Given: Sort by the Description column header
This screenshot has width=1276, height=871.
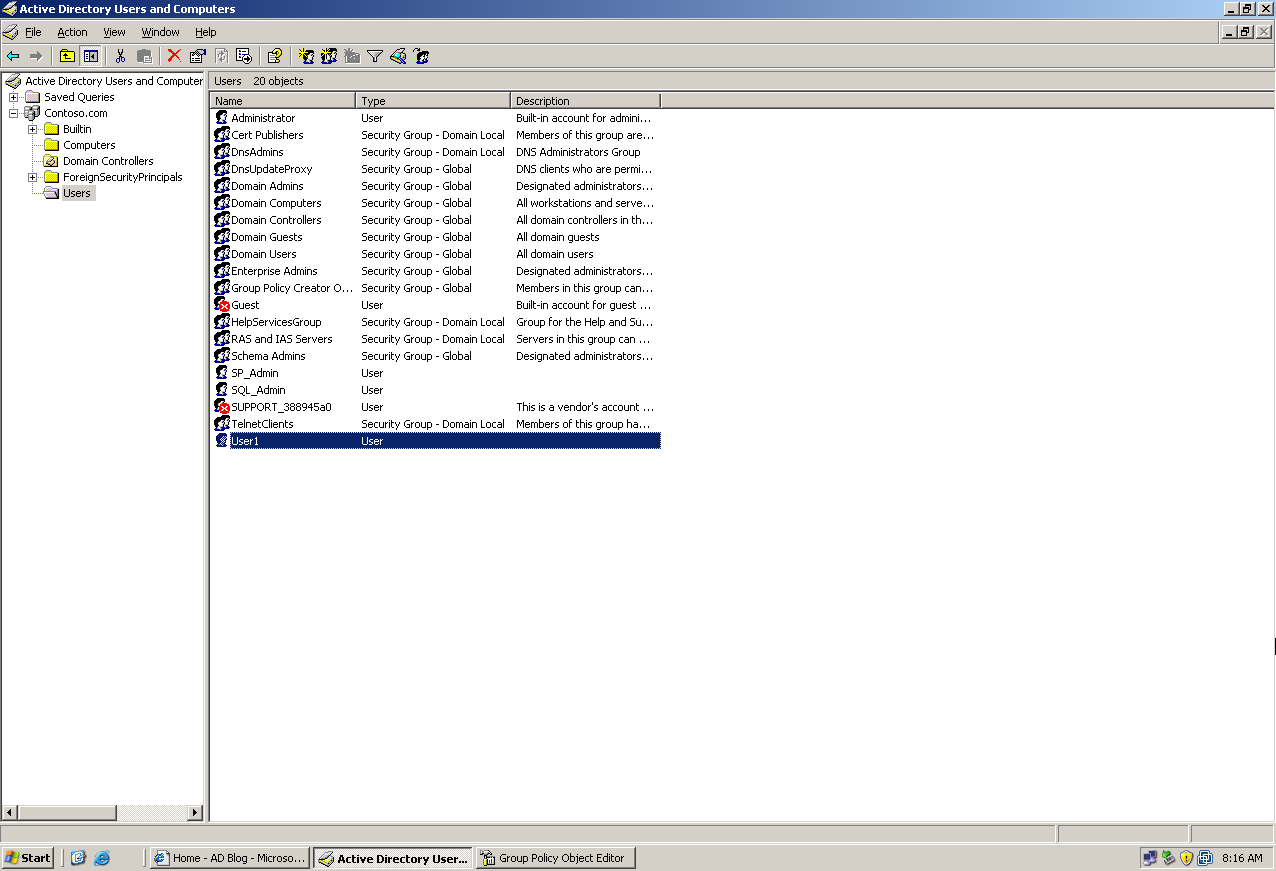Looking at the screenshot, I should coord(586,101).
